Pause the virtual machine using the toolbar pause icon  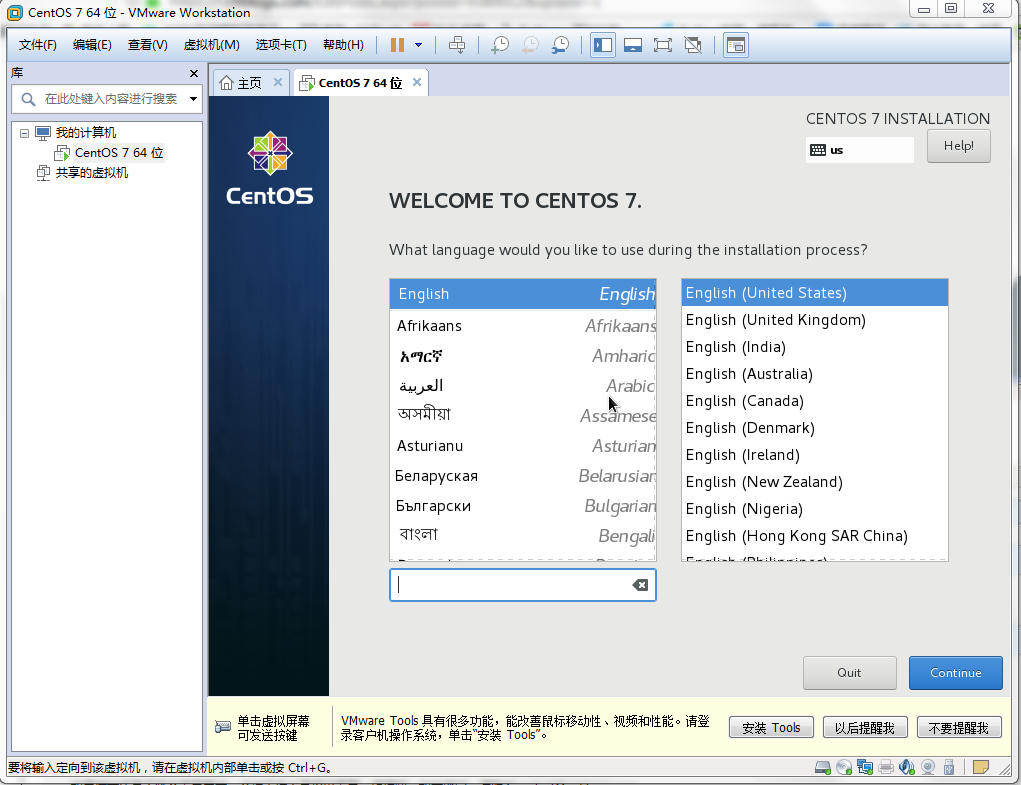coord(397,45)
